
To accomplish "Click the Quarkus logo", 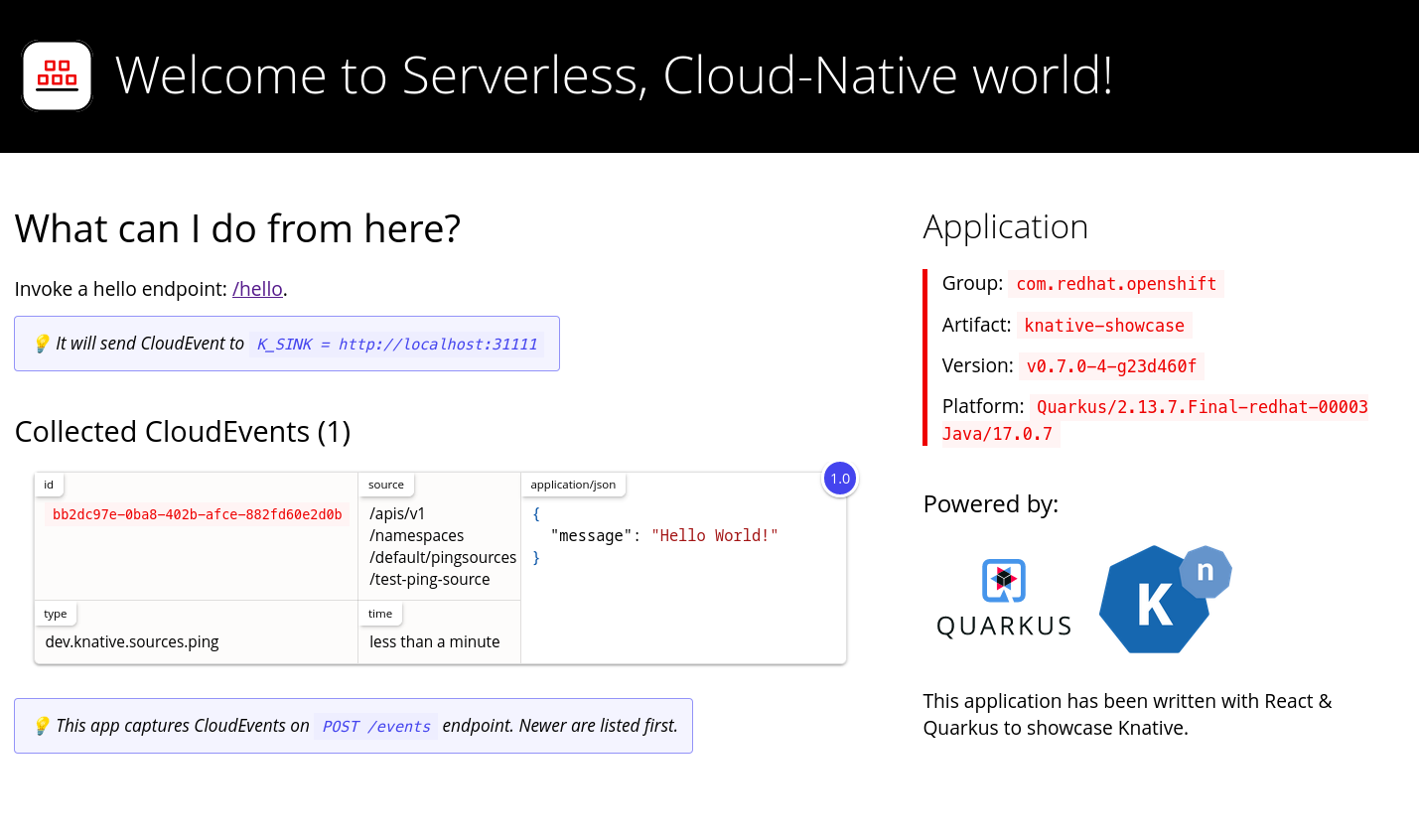I will click(x=1004, y=598).
